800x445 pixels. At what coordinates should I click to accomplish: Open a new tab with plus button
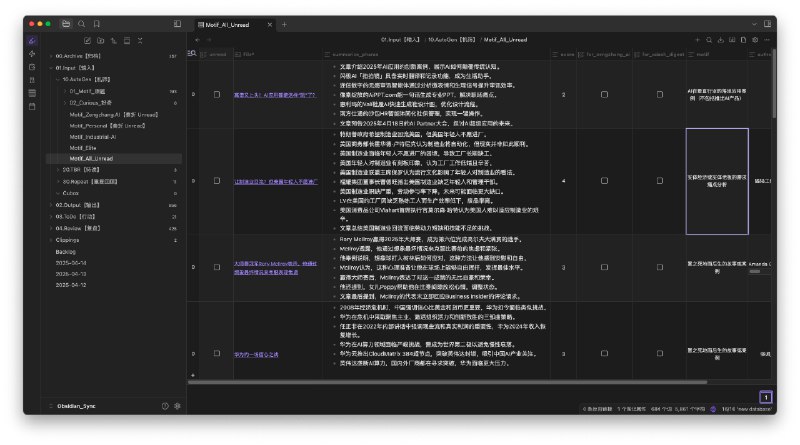[284, 24]
